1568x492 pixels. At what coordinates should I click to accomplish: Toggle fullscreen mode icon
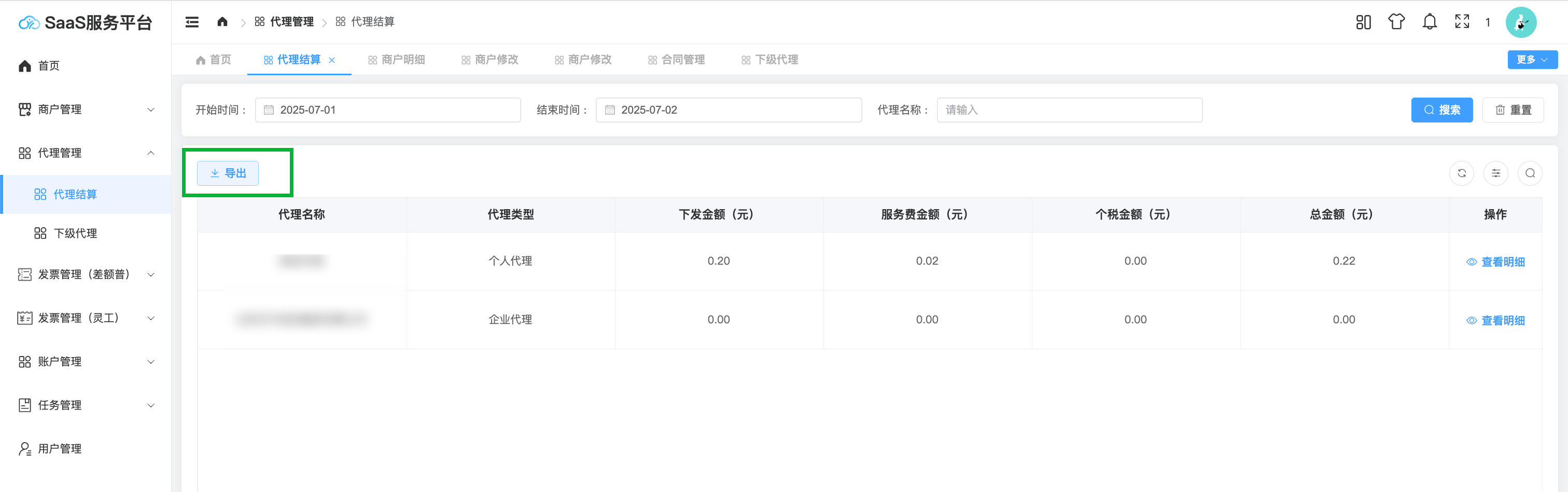tap(1462, 22)
